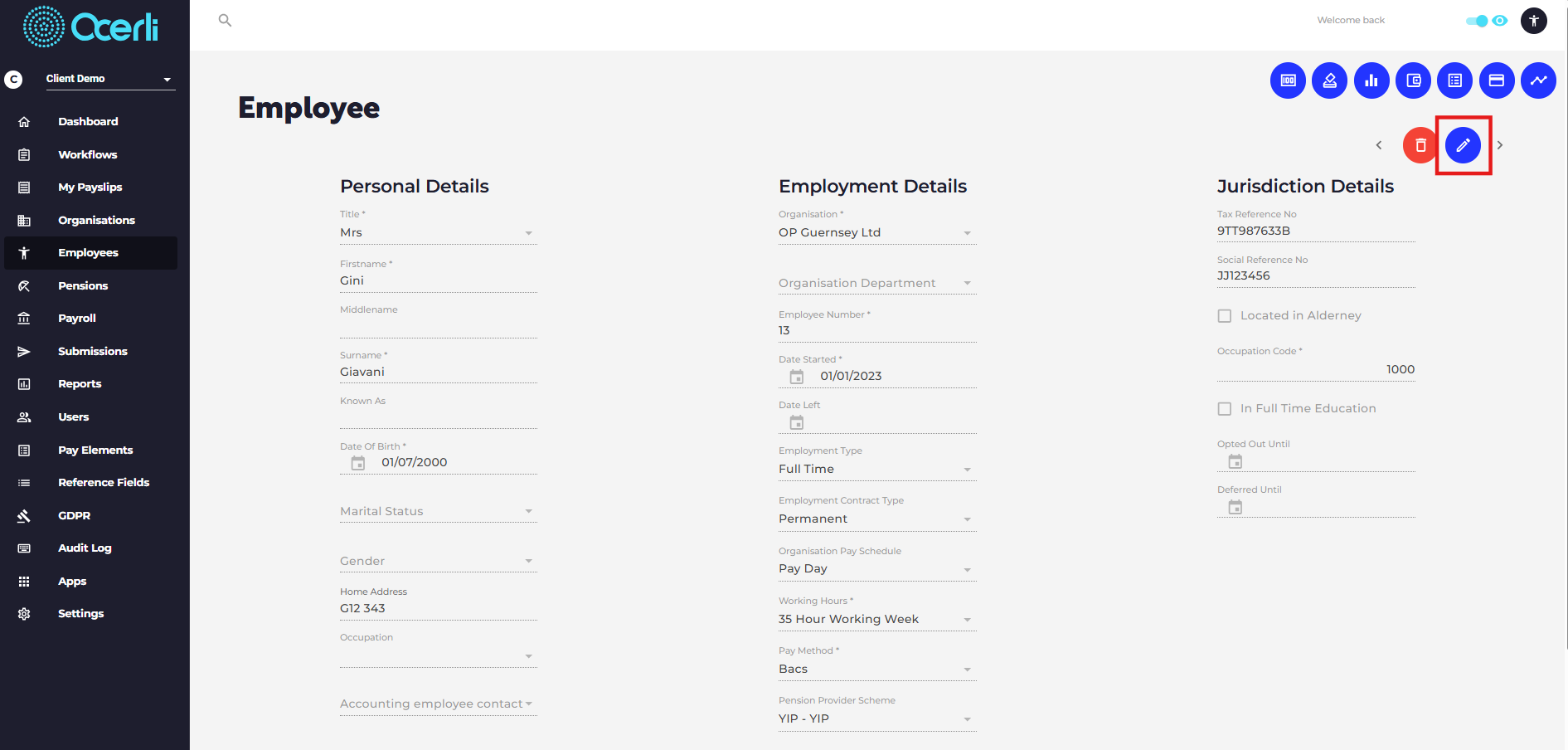Delete employee with the red trash button
This screenshot has width=1568, height=750.
point(1420,145)
